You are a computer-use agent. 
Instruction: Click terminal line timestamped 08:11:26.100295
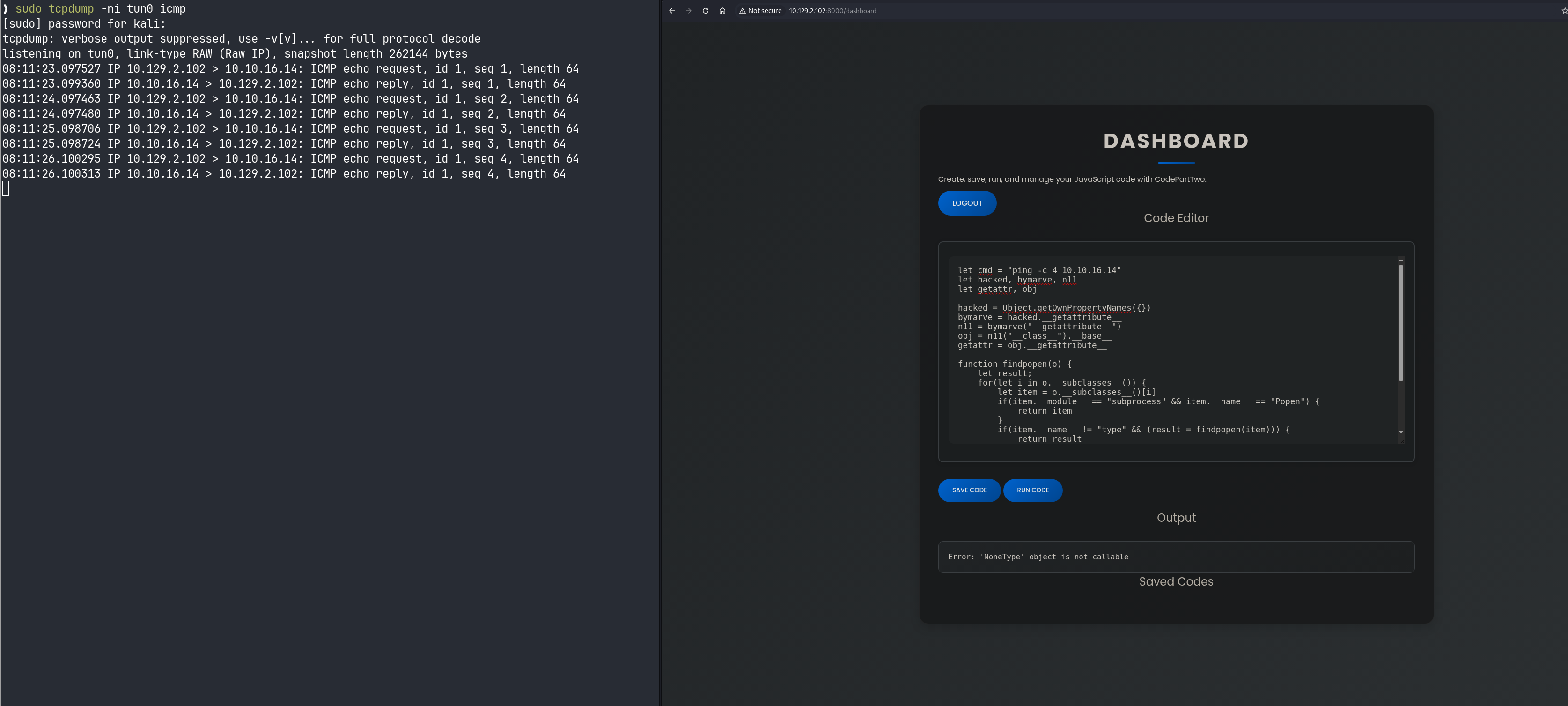(291, 158)
